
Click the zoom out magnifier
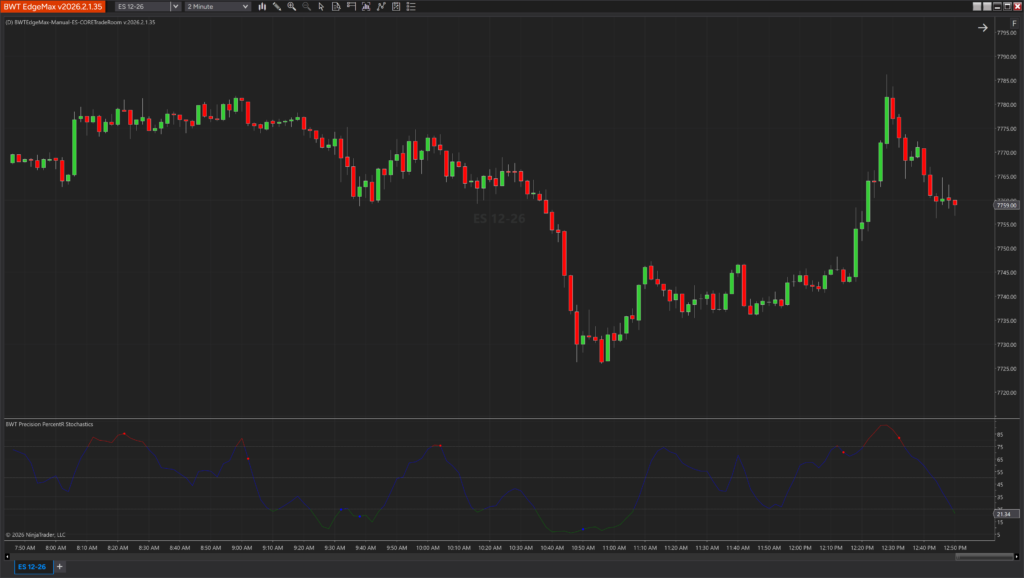click(x=306, y=7)
